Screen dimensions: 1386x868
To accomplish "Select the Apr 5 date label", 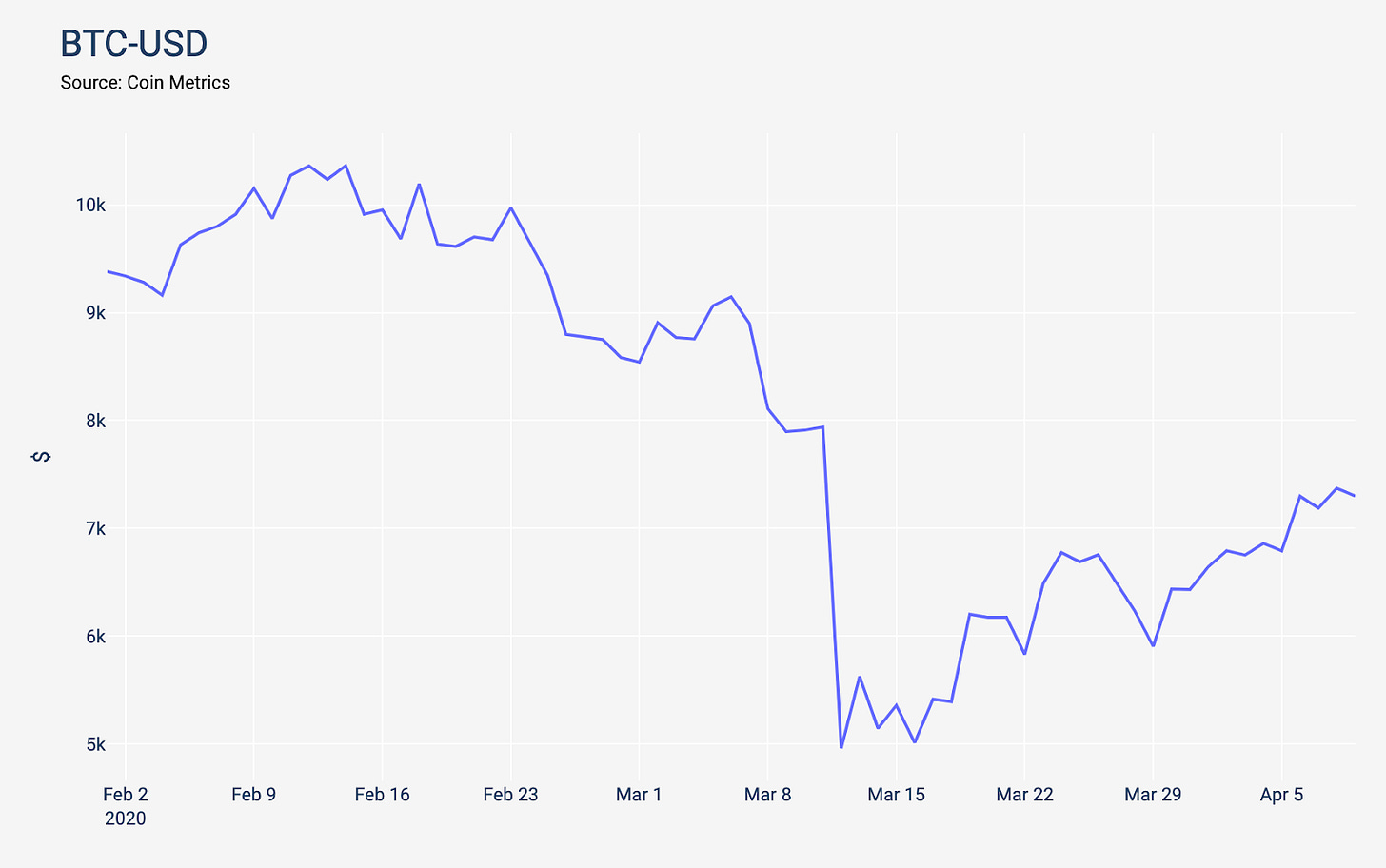I will coord(1281,795).
